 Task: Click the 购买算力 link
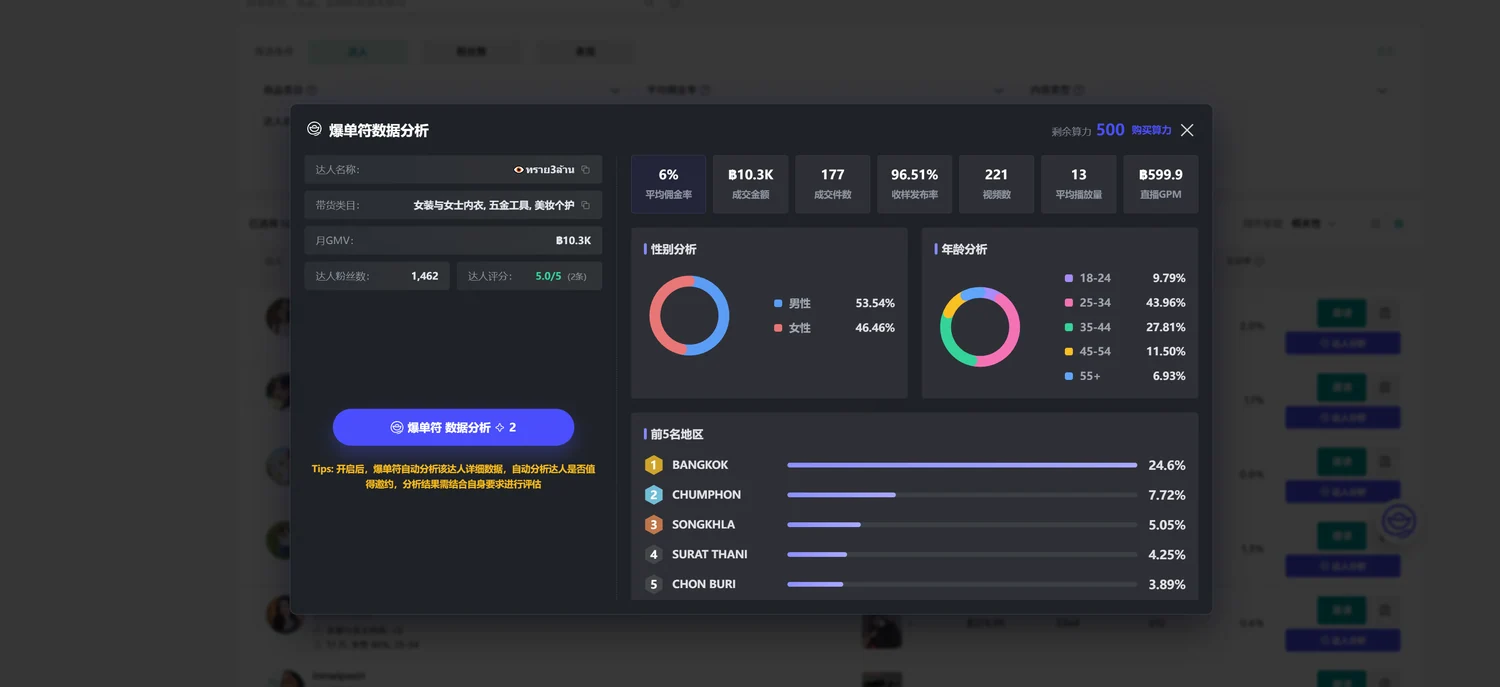point(1151,130)
